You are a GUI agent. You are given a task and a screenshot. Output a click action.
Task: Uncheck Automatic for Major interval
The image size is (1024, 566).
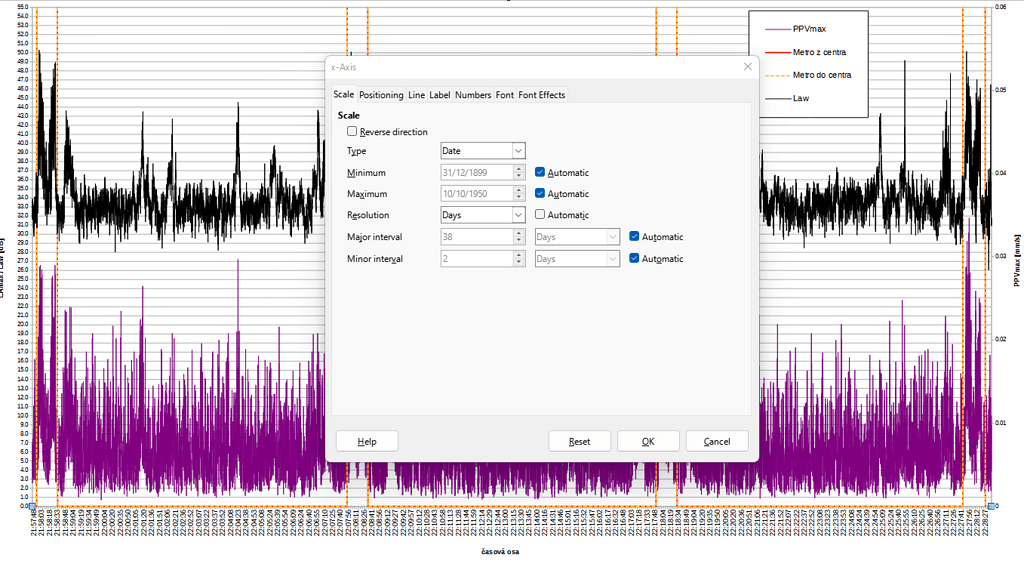[633, 236]
